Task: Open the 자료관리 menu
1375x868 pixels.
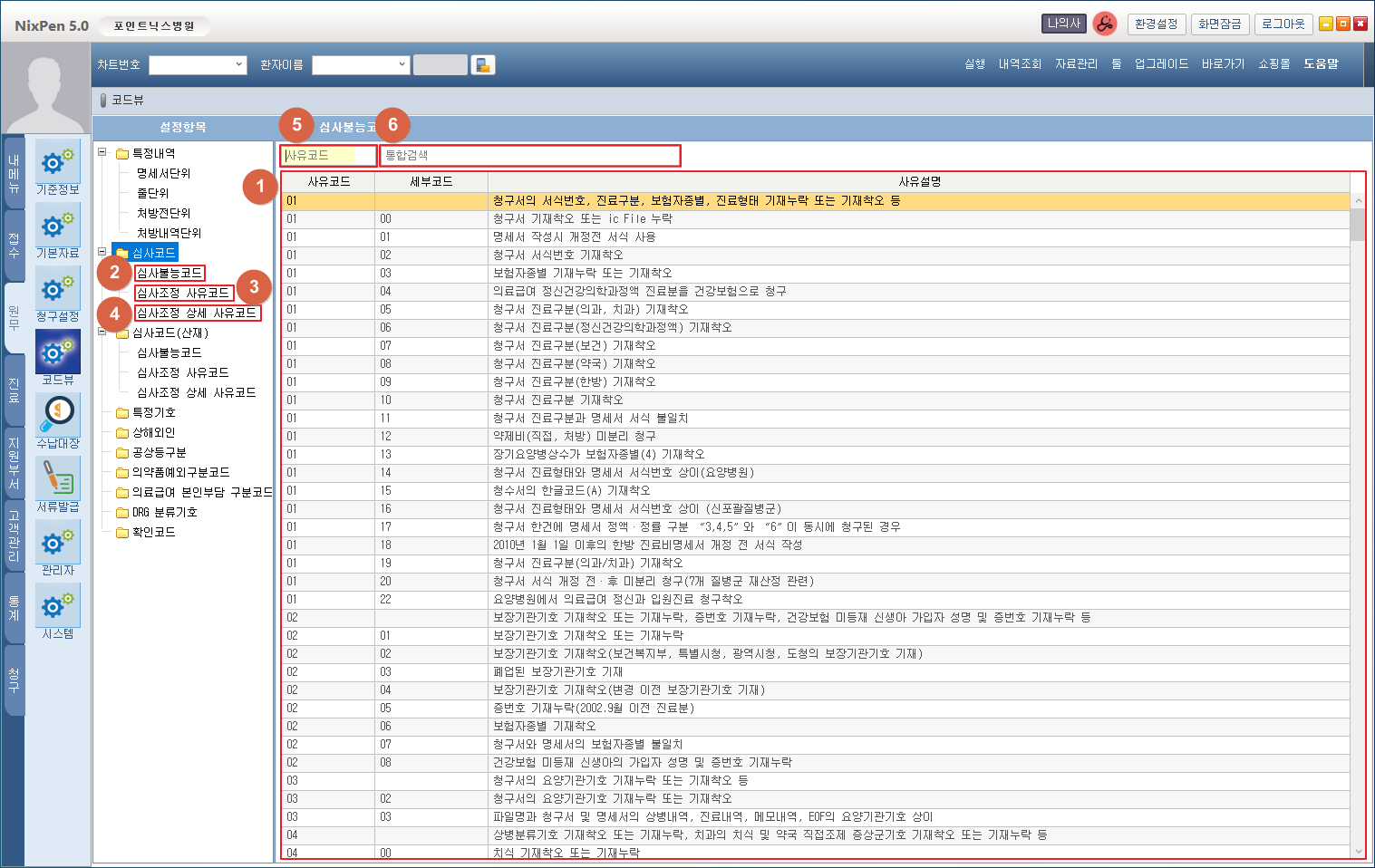Action: click(1076, 64)
